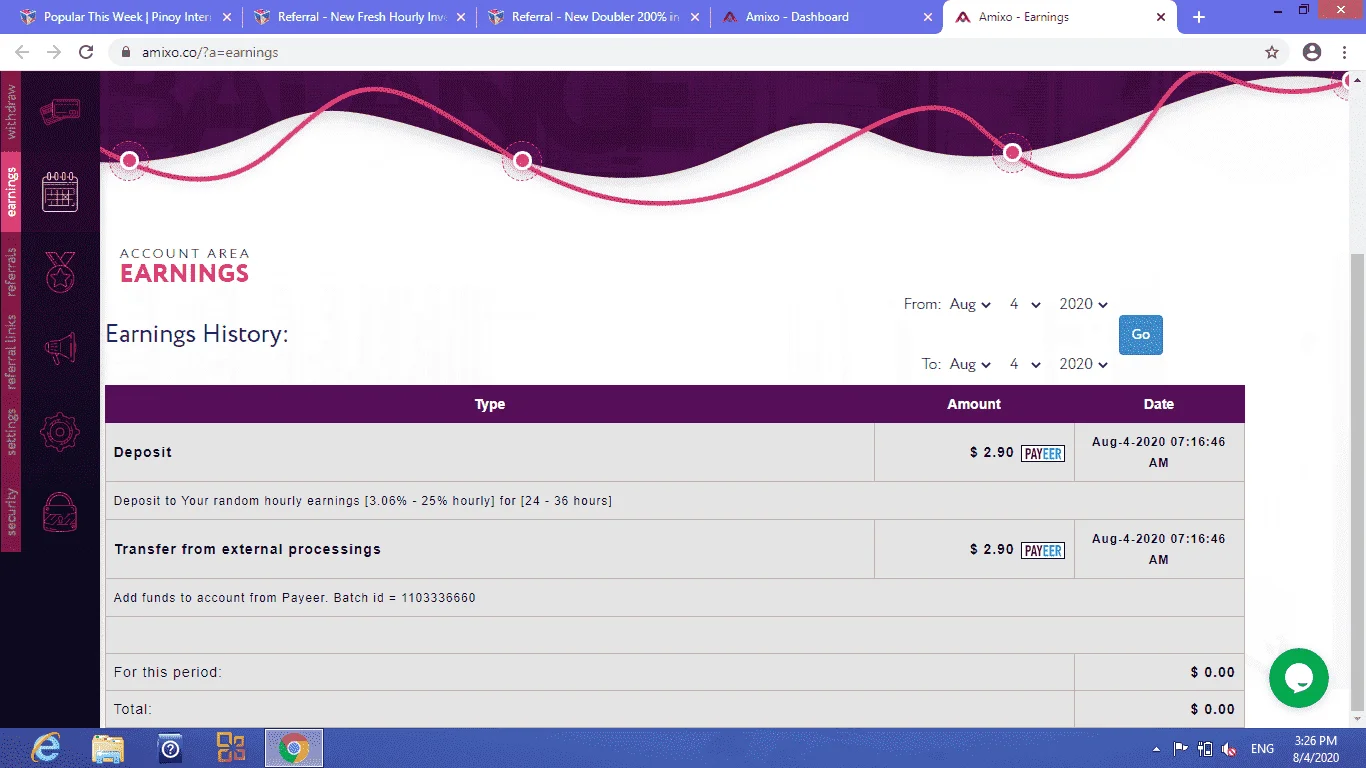Open the Chrome three-dot menu
1366x768 pixels.
(x=1345, y=52)
